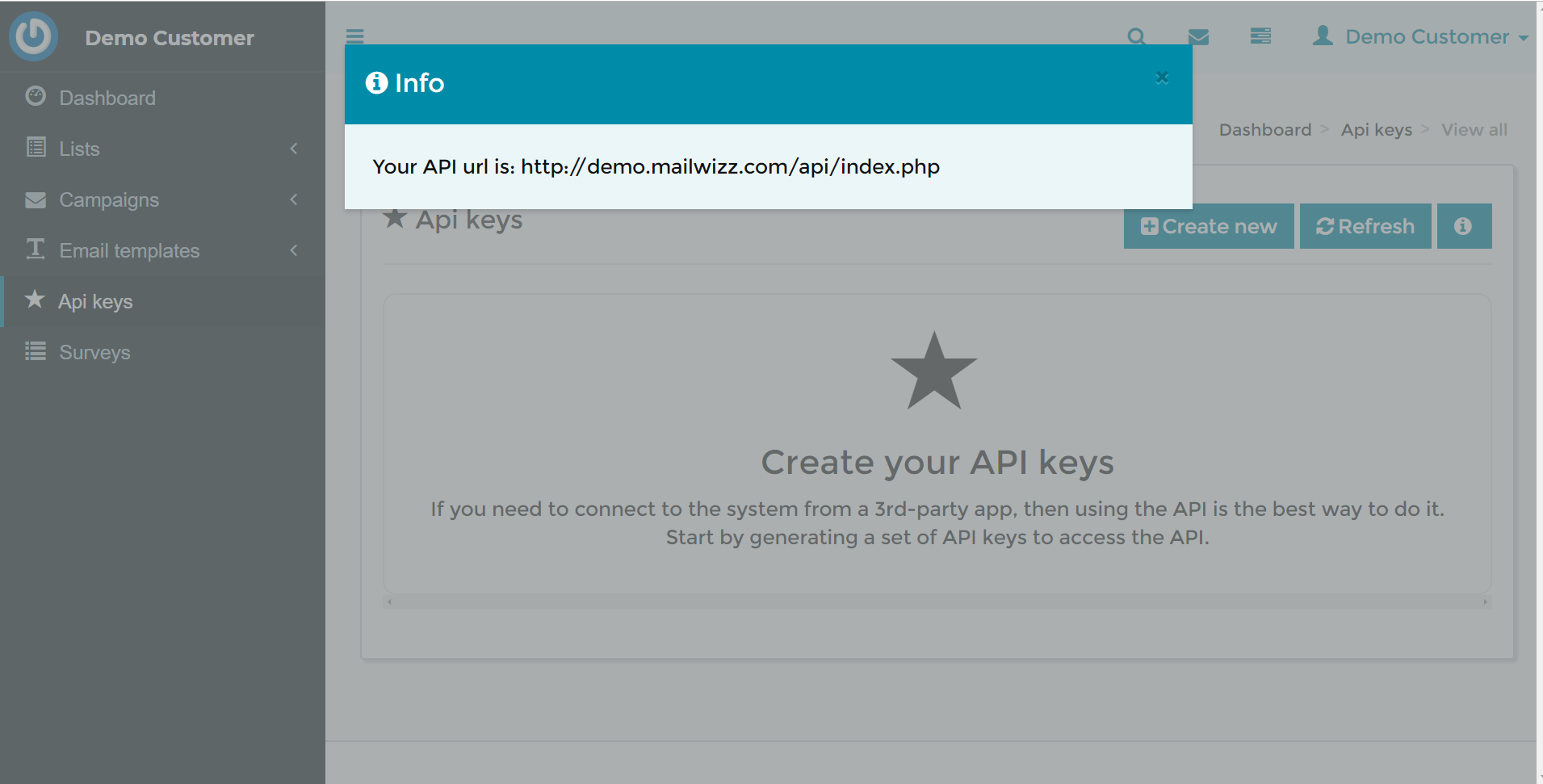
Task: Click the Api keys star icon in sidebar
Action: coord(35,299)
